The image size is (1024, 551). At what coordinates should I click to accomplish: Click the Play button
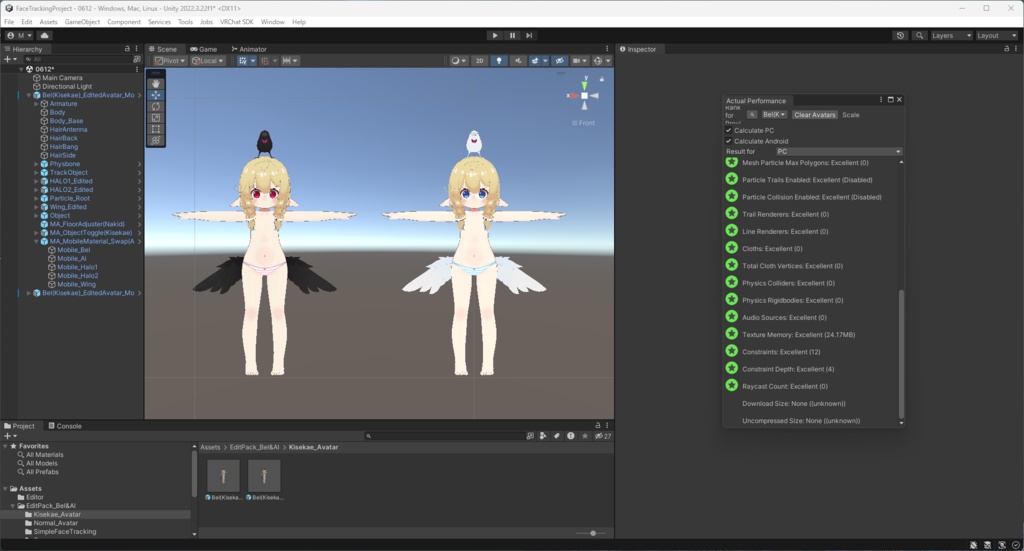pos(495,35)
